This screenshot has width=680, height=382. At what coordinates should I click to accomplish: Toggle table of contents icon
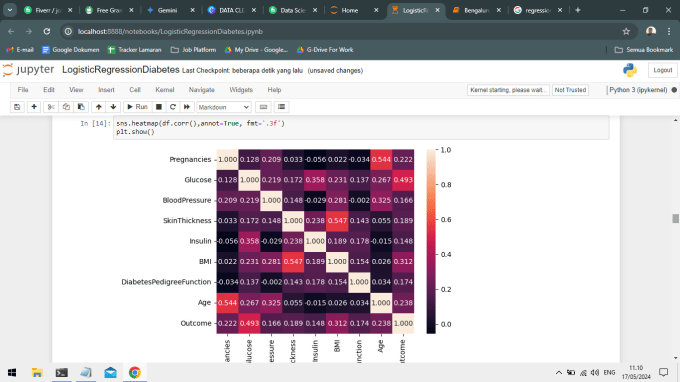(x=281, y=107)
